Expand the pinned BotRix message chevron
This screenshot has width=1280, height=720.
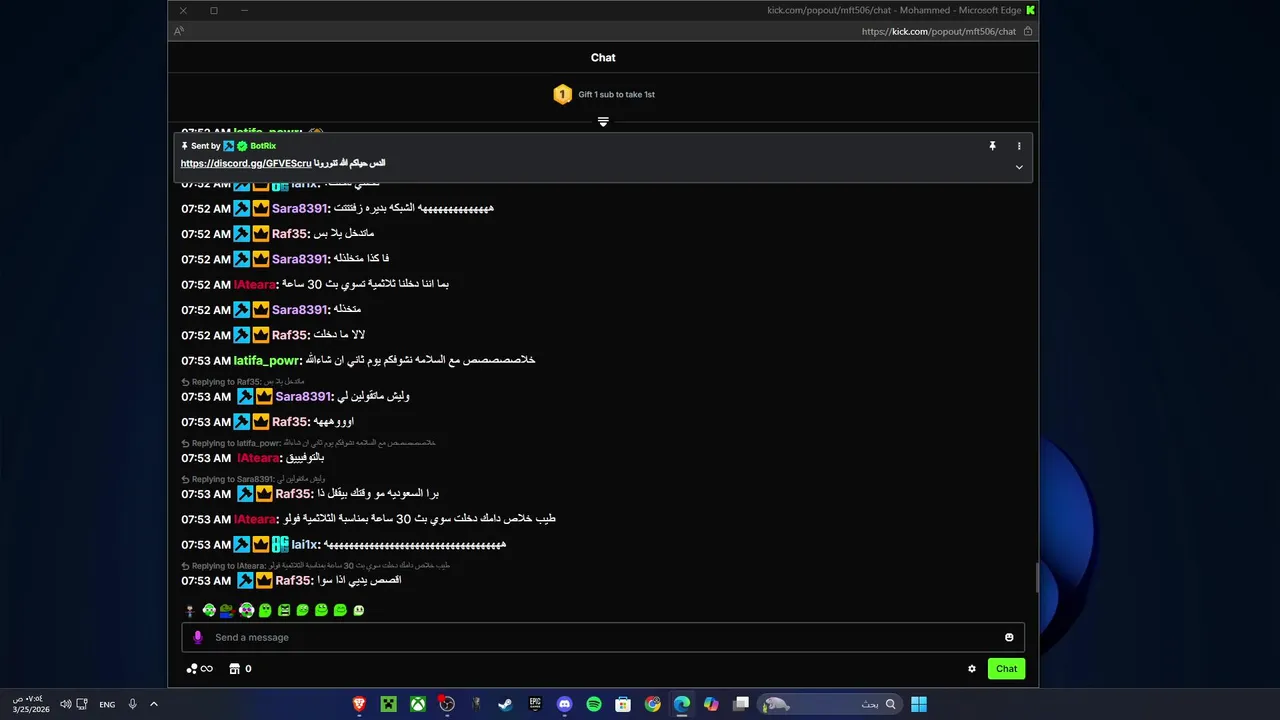click(x=1019, y=167)
